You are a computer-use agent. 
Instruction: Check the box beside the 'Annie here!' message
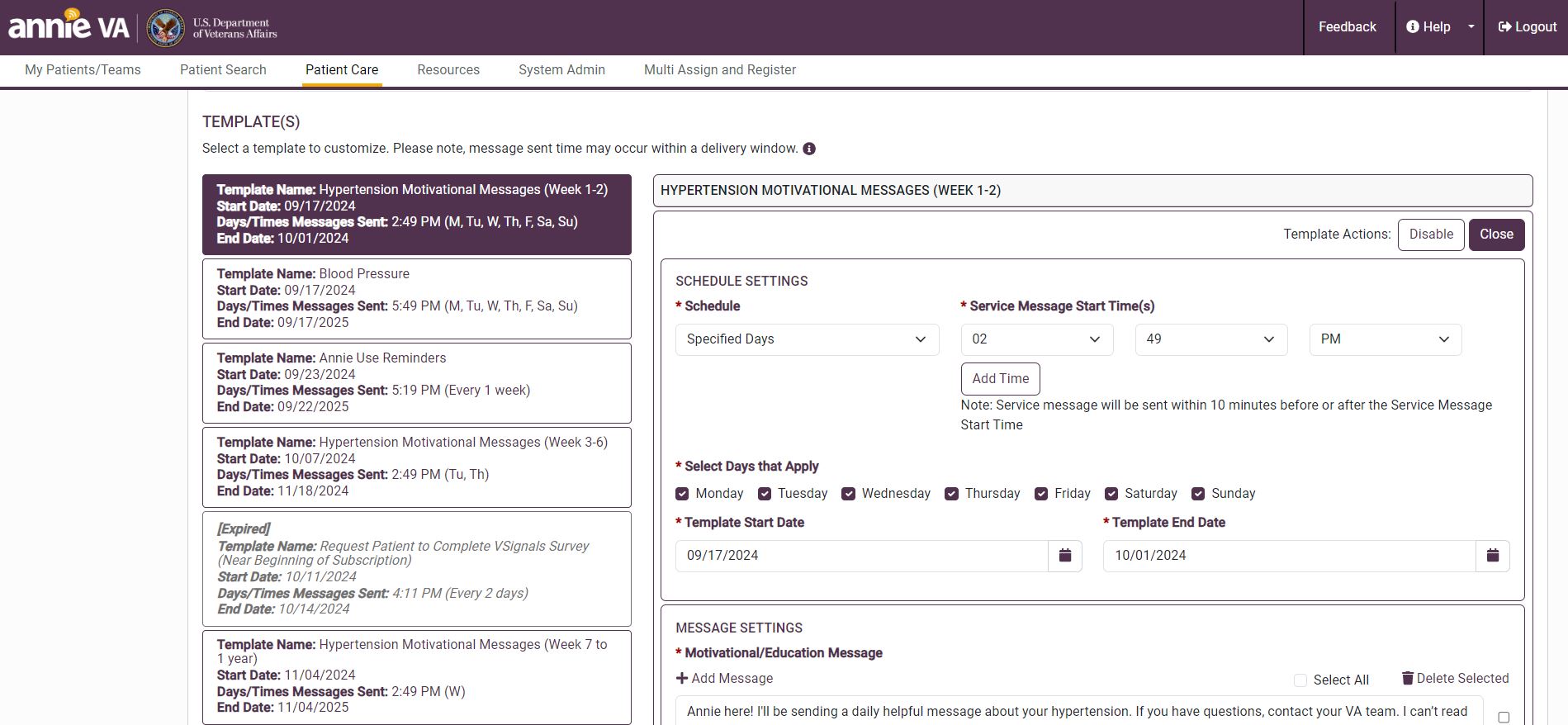point(1504,718)
